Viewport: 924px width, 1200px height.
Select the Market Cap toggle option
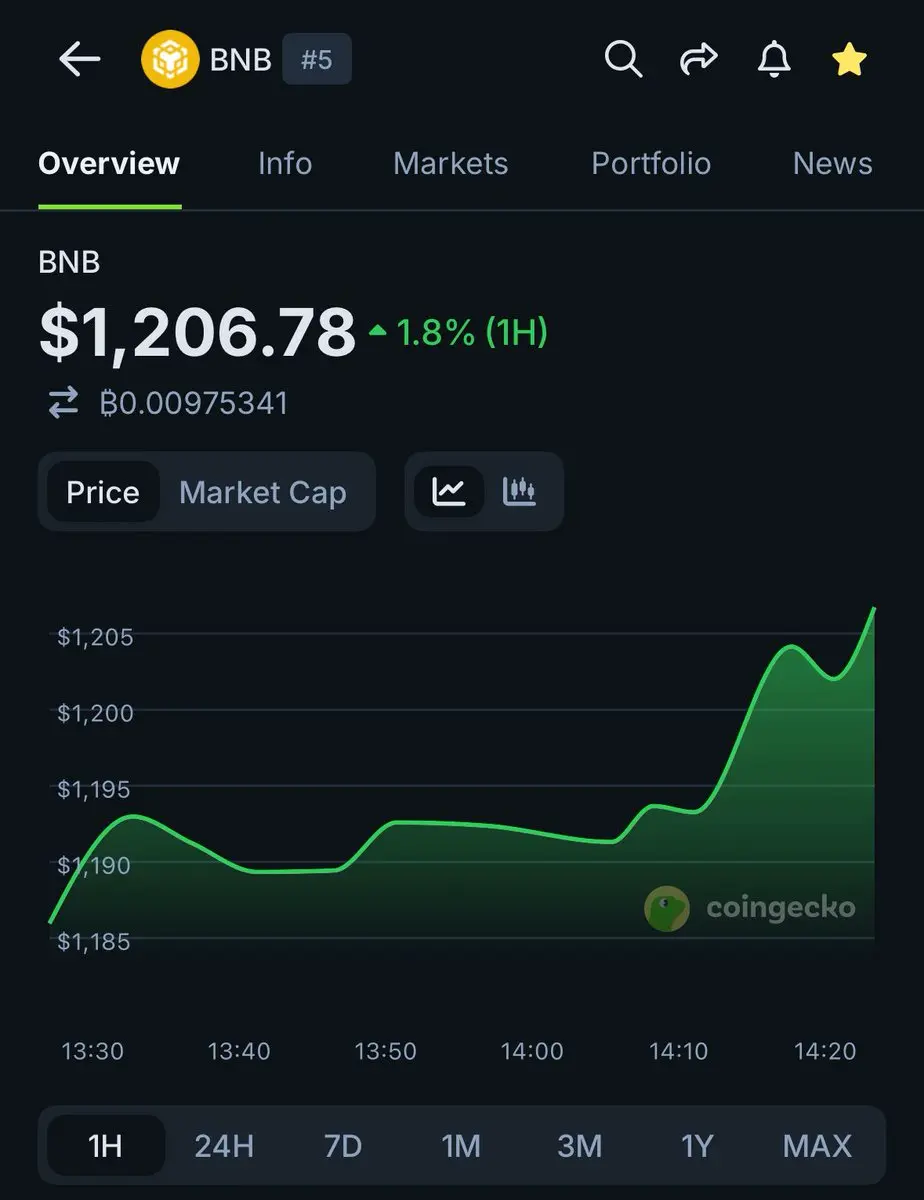pos(263,492)
